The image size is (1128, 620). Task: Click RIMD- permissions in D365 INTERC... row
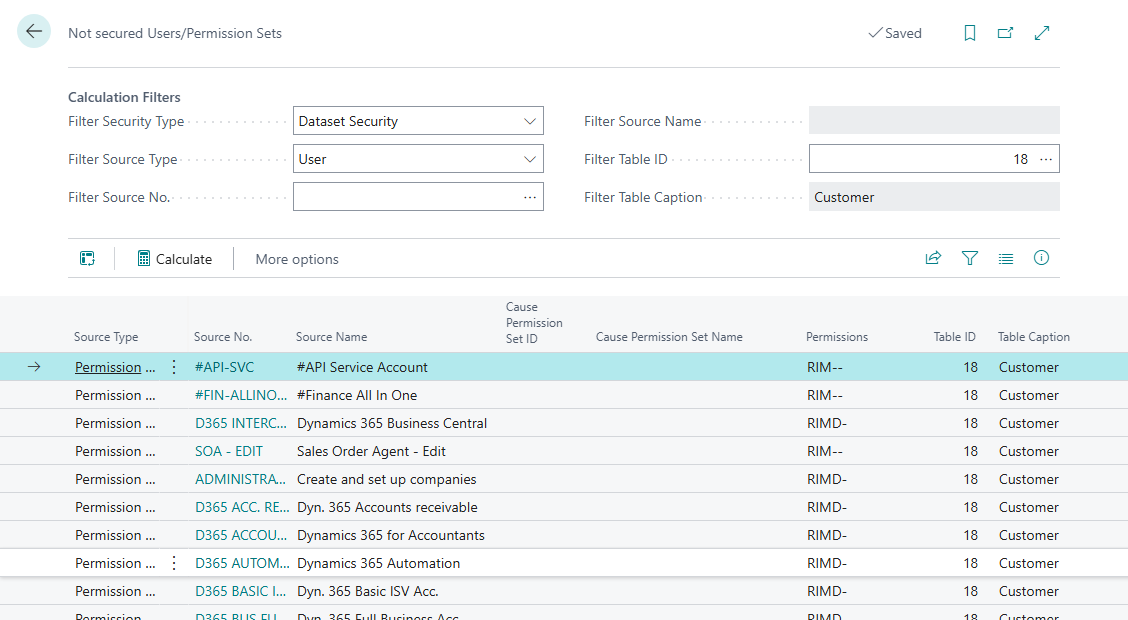[x=827, y=423]
